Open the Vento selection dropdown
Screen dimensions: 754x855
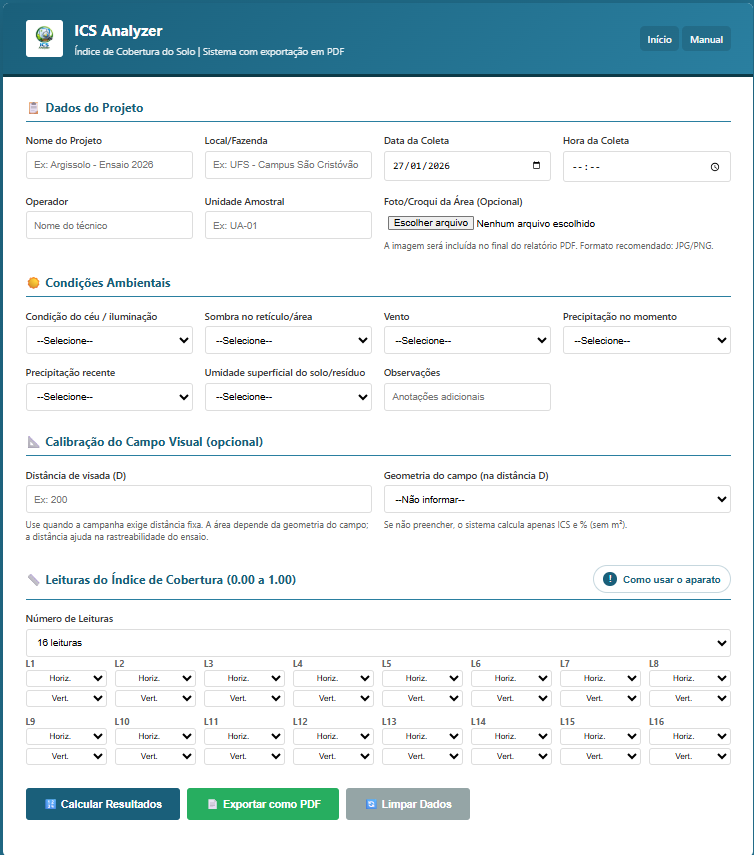tap(467, 340)
